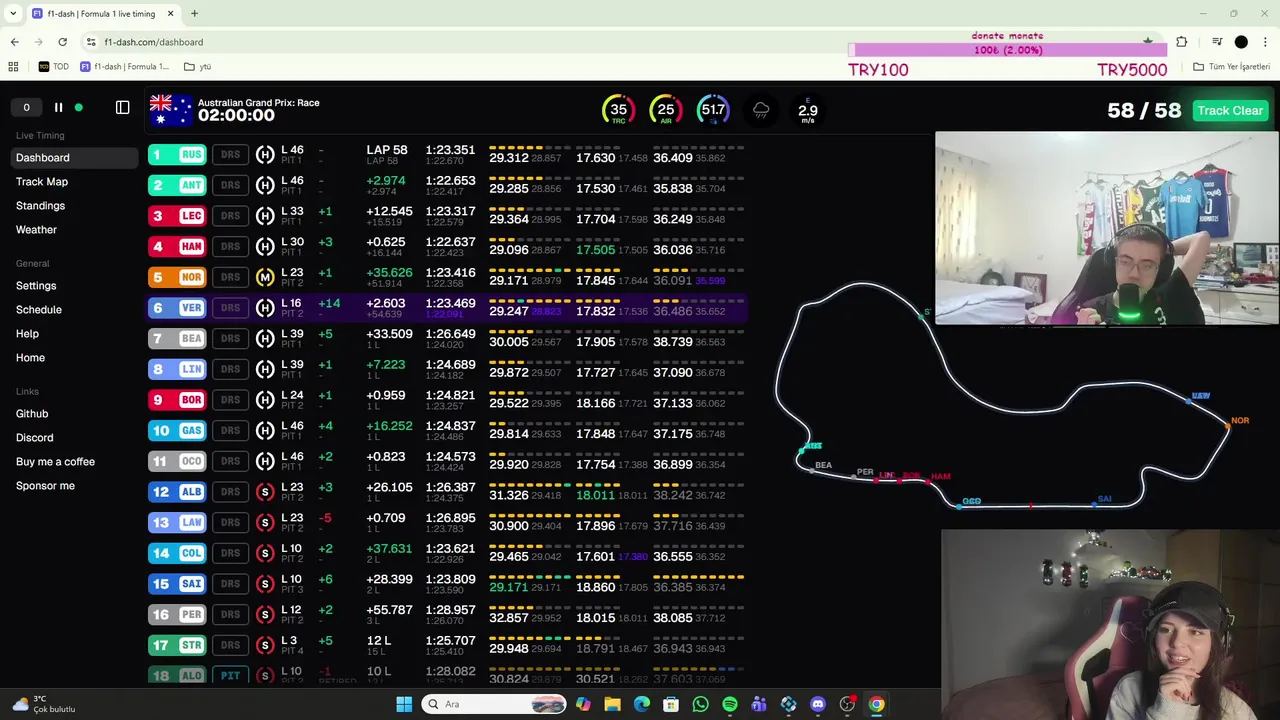
Task: Open WhatsApp from the taskbar
Action: pos(700,704)
